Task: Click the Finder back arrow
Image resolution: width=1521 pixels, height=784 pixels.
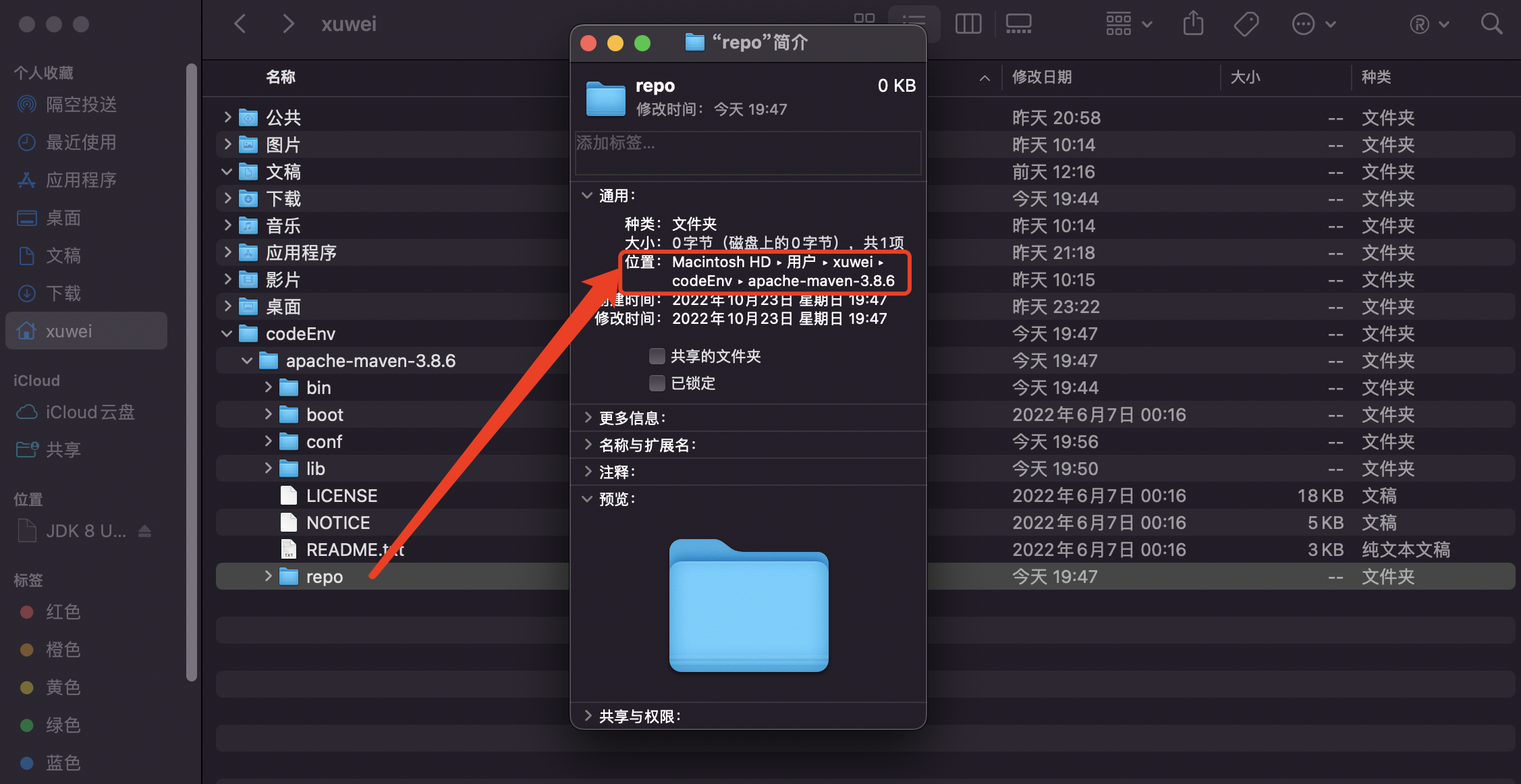Action: pyautogui.click(x=240, y=24)
